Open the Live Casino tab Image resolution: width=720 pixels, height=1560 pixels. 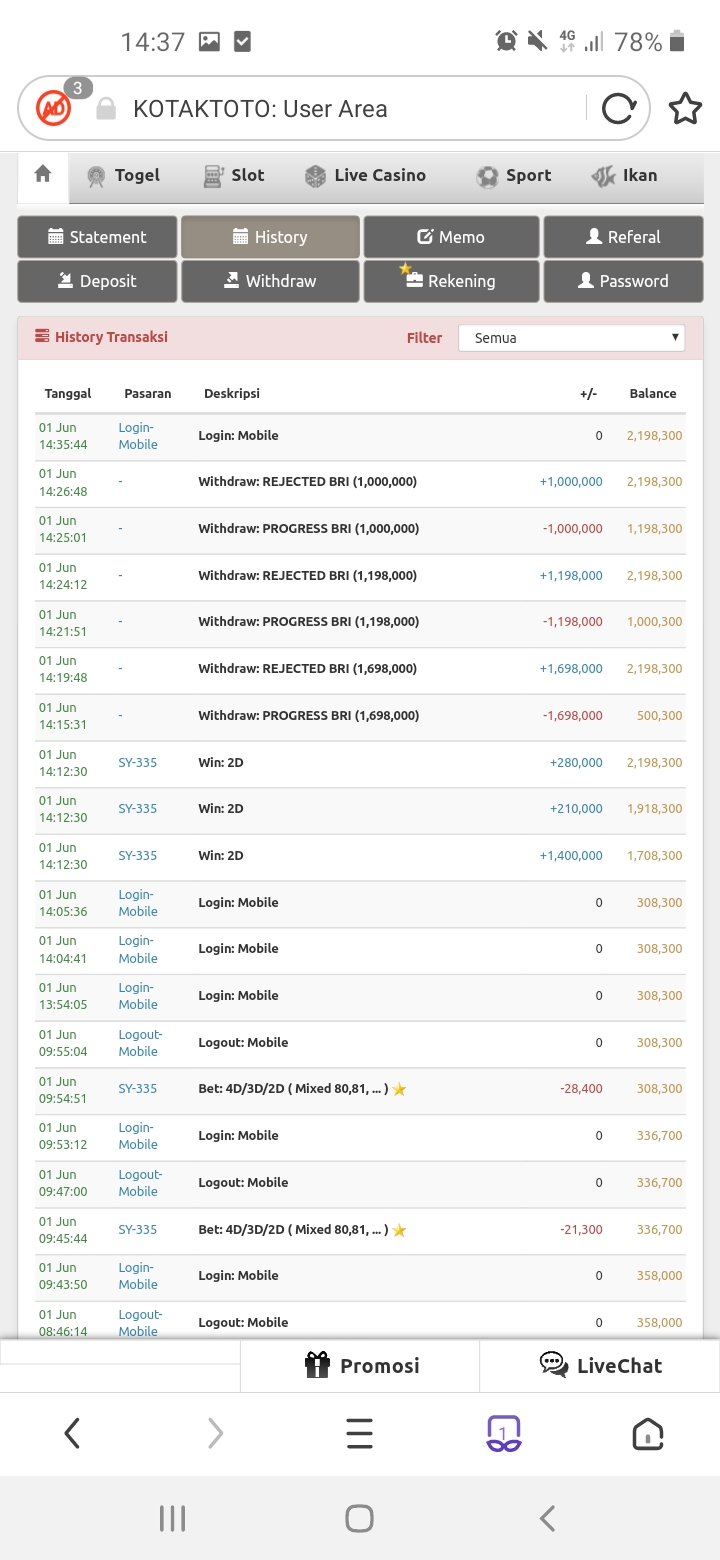click(x=366, y=176)
